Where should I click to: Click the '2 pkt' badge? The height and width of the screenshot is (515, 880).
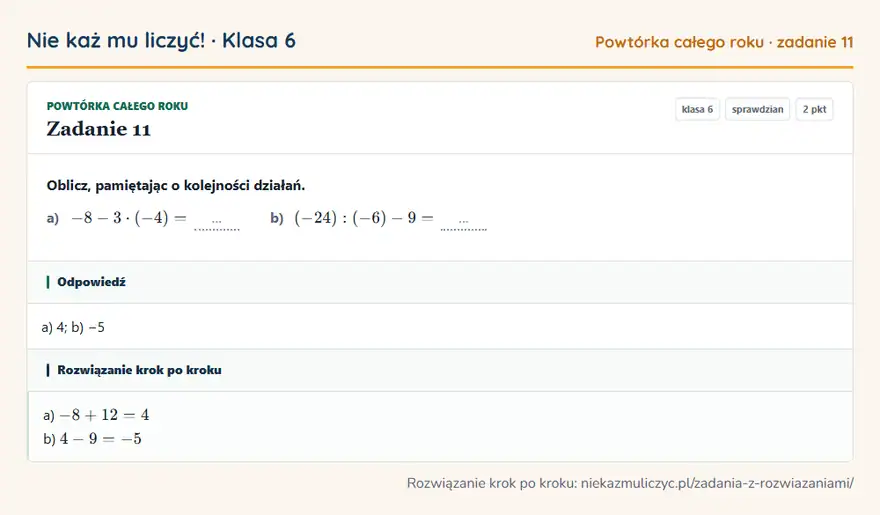point(814,109)
